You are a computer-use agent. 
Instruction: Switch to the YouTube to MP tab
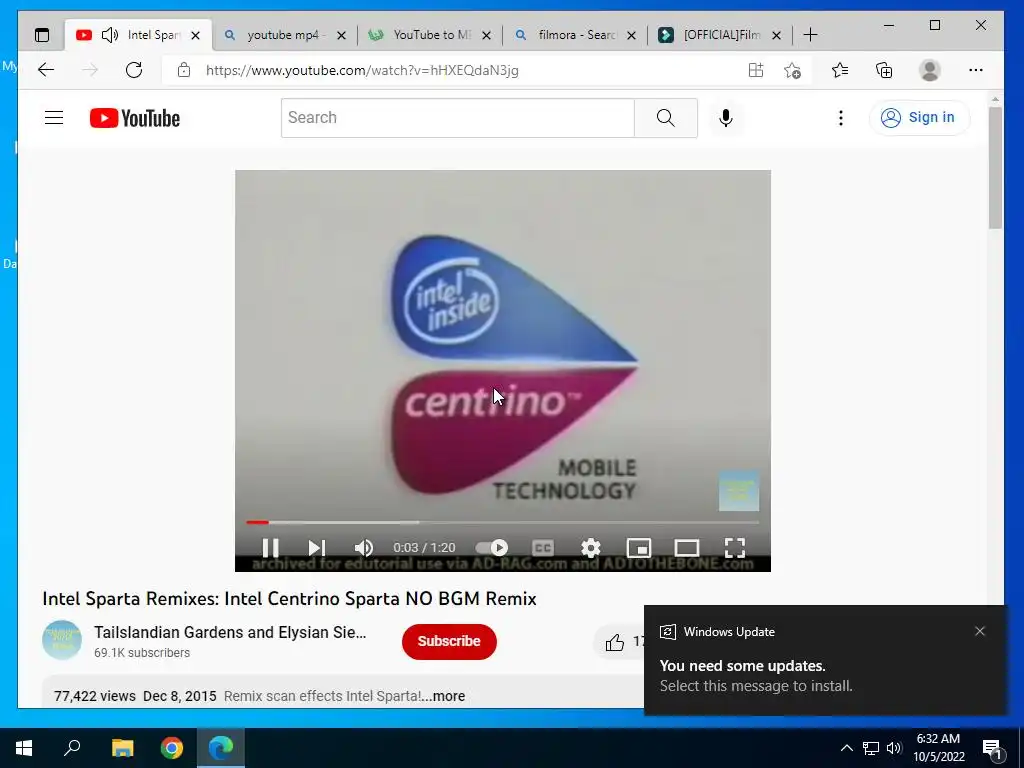[x=430, y=35]
